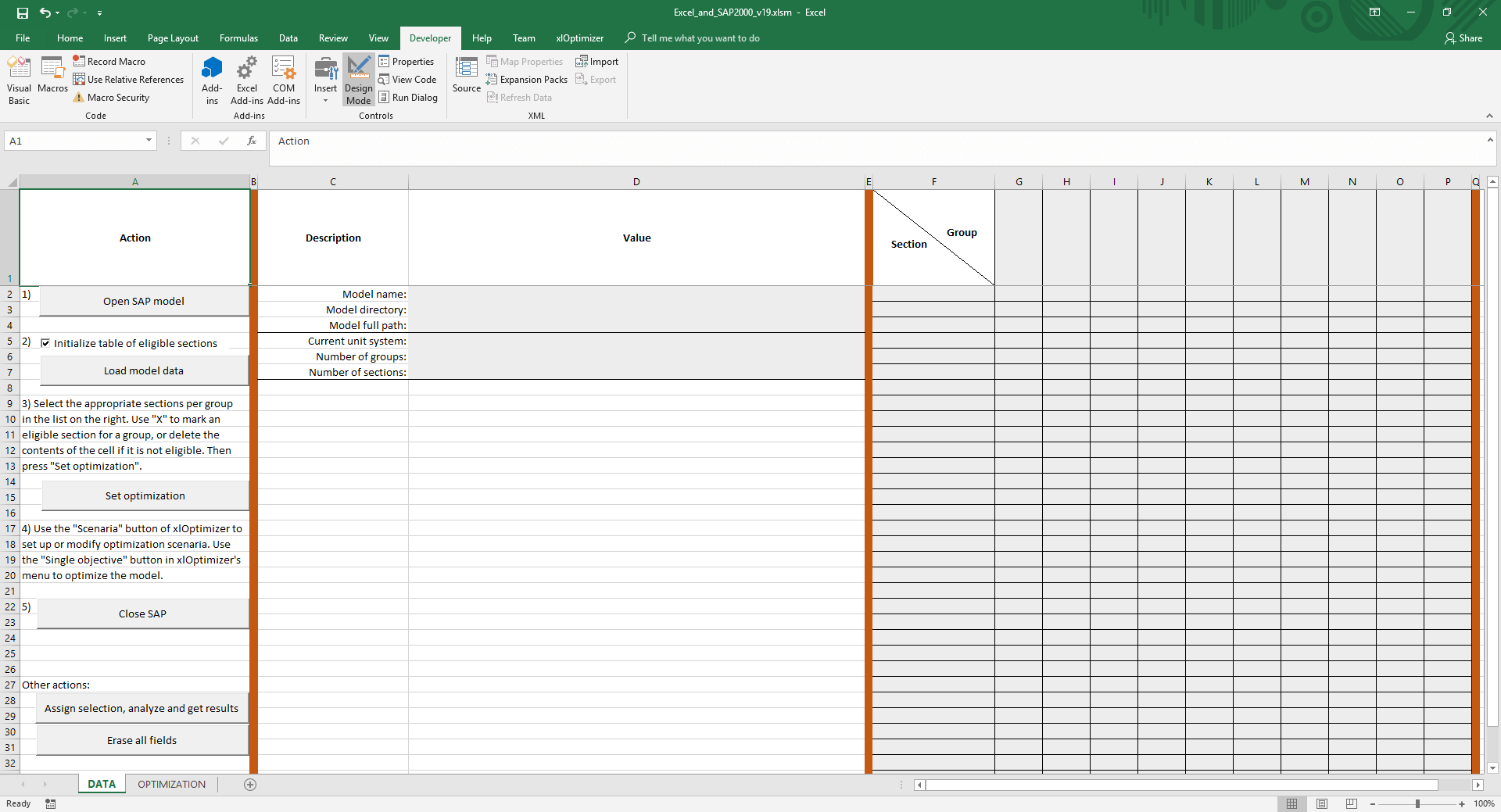Viewport: 1501px width, 812px height.
Task: Uncheck Initialize table of eligible sections
Action: (45, 343)
